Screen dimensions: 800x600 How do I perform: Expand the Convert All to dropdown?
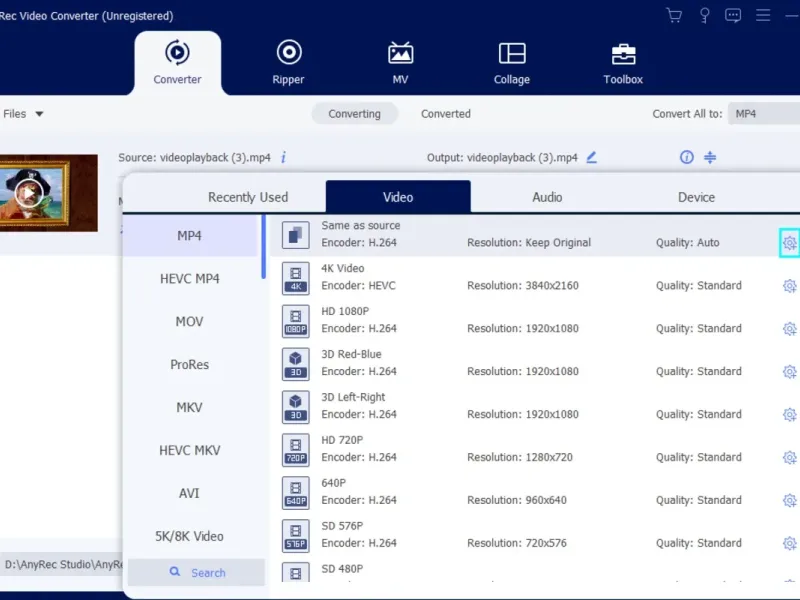[763, 114]
